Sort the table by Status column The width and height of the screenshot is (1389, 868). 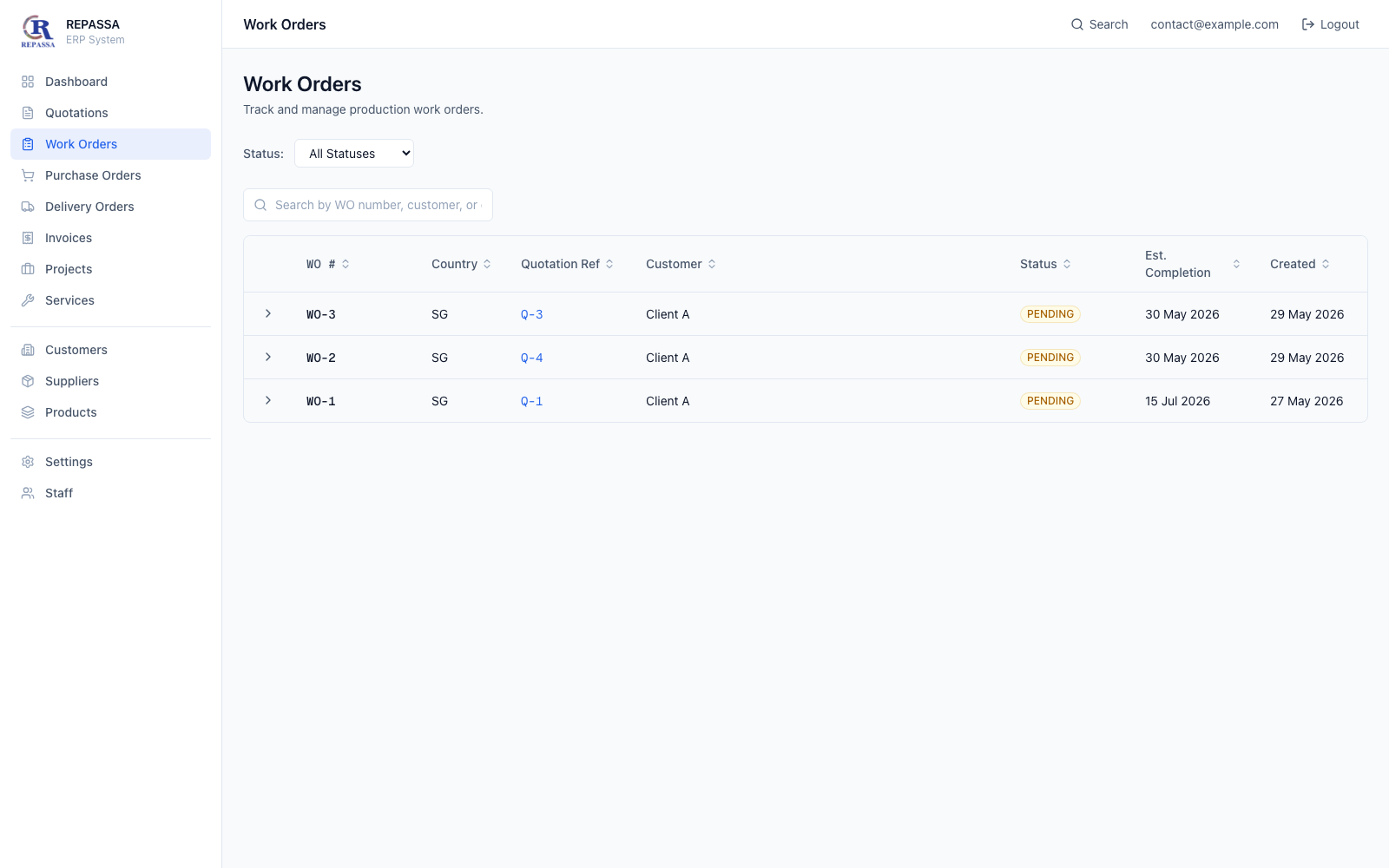tap(1046, 264)
